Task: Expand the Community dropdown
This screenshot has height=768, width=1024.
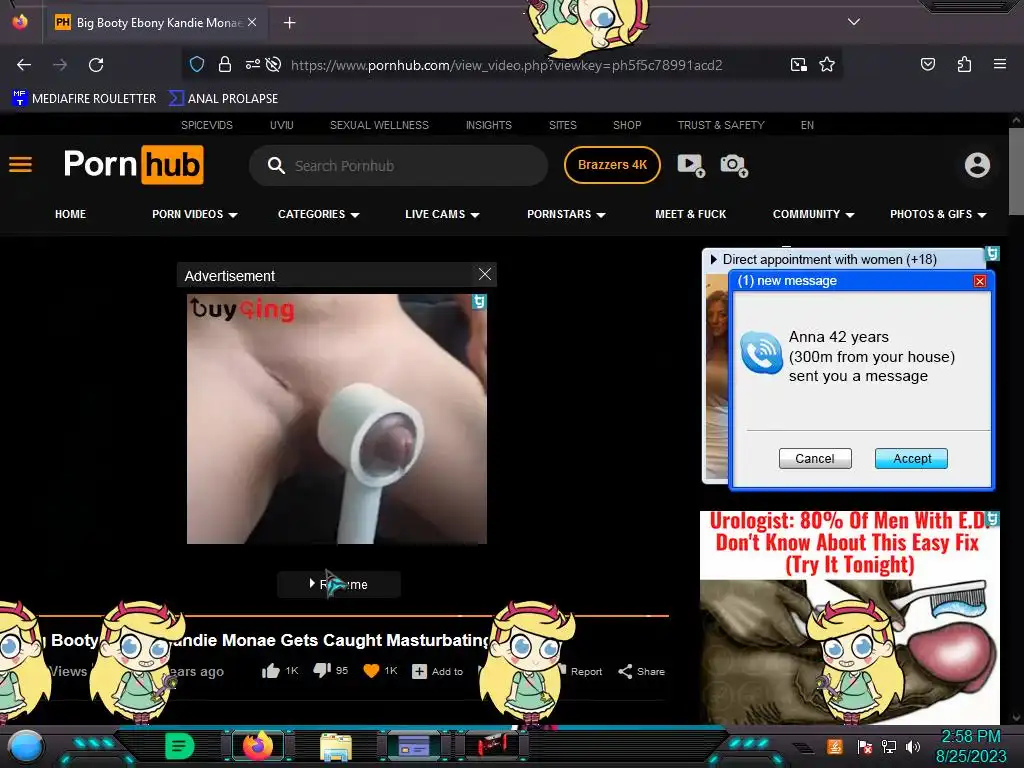Action: [x=814, y=214]
